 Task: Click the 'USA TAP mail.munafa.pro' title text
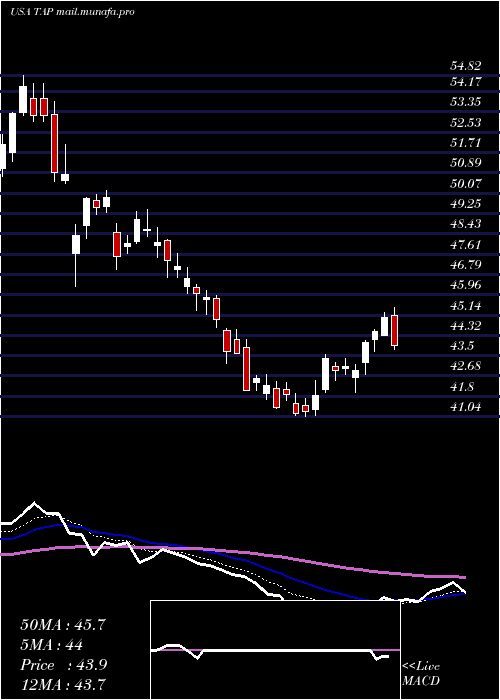(72, 12)
